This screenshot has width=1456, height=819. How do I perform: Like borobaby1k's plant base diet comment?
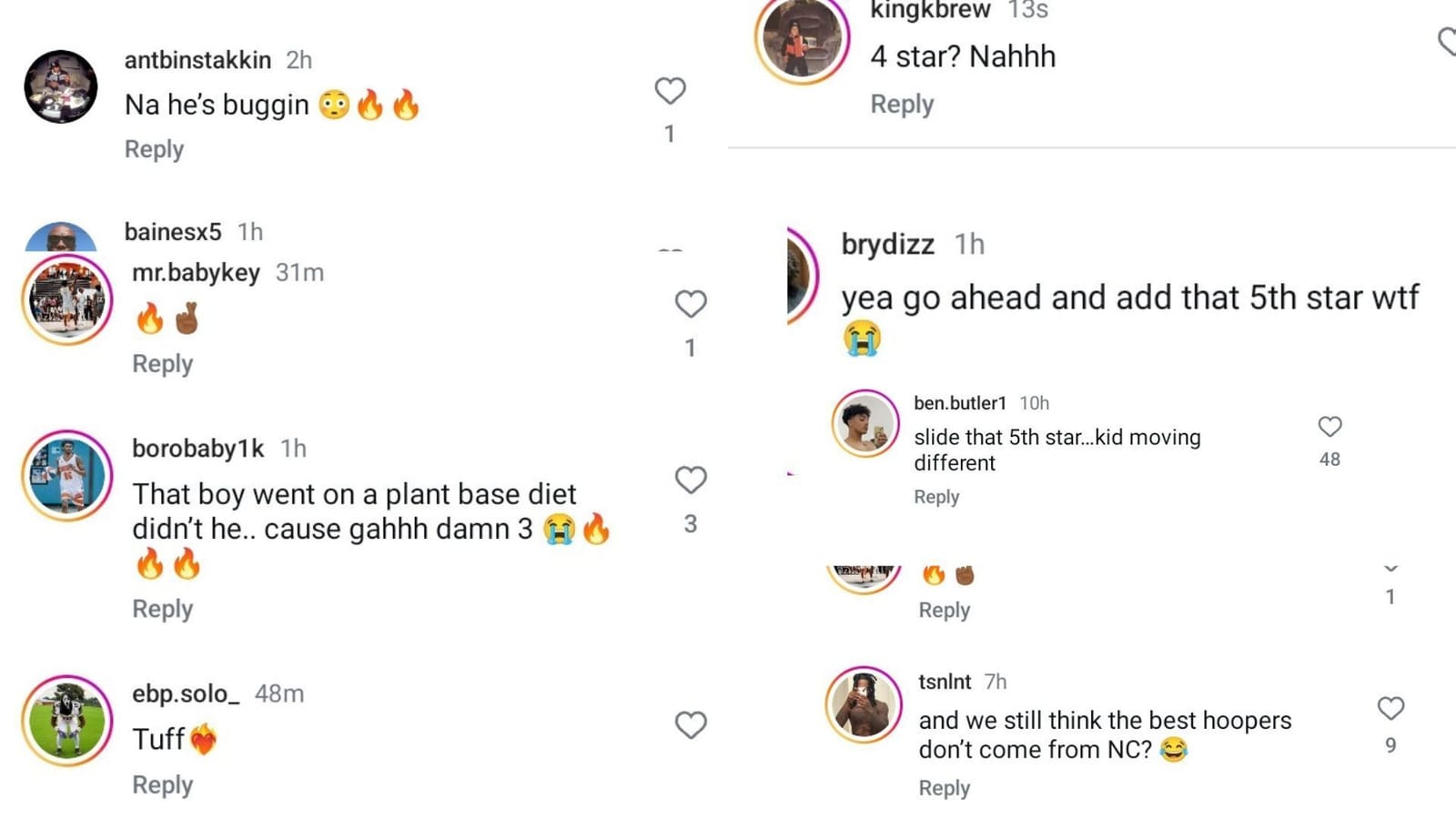point(691,480)
